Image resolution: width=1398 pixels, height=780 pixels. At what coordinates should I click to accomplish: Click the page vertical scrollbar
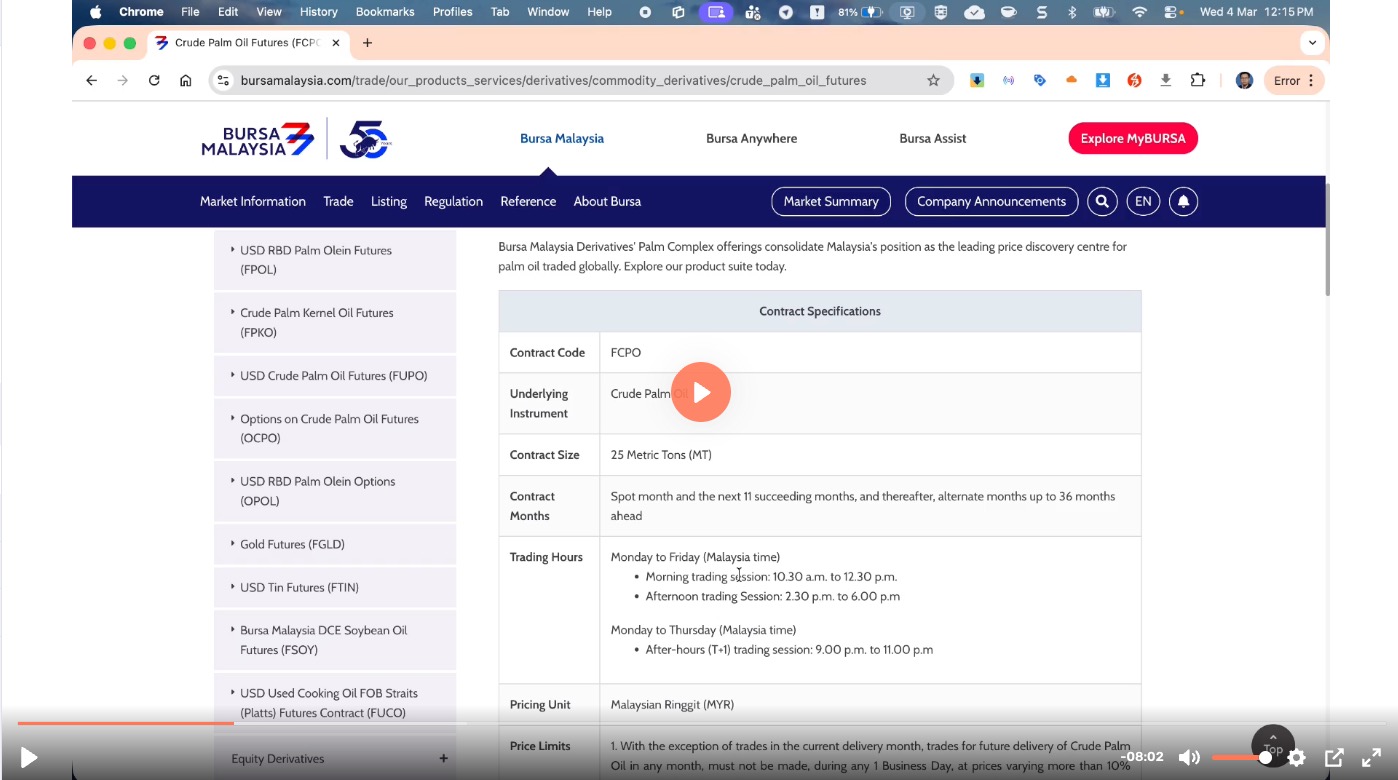coord(1327,240)
